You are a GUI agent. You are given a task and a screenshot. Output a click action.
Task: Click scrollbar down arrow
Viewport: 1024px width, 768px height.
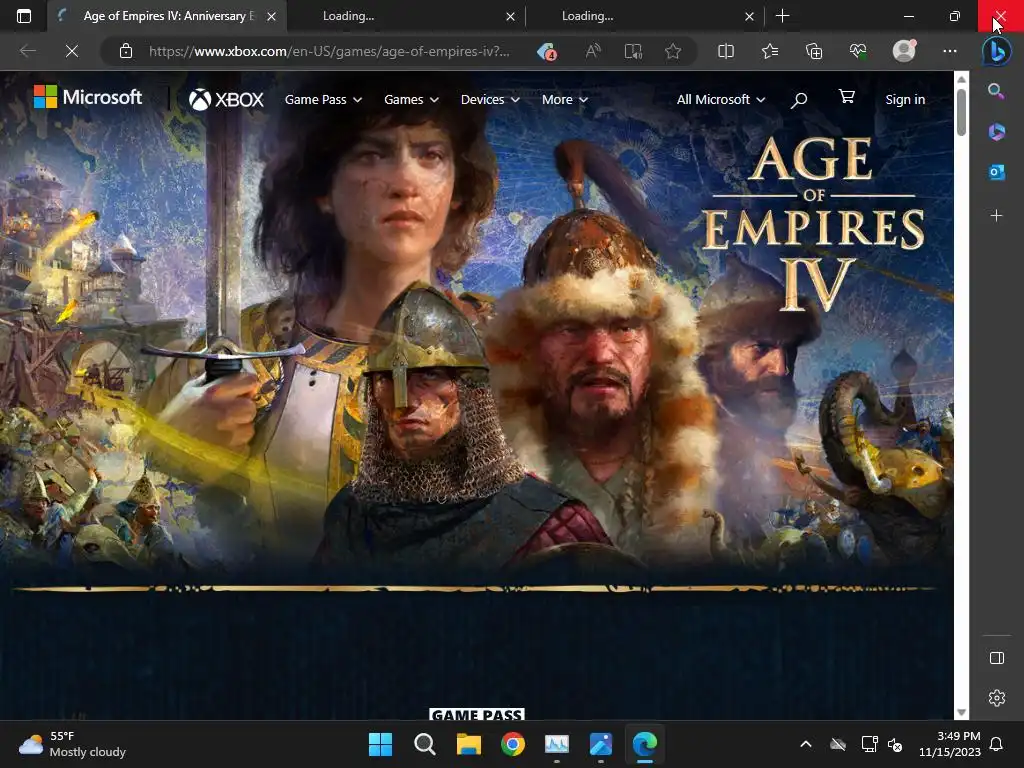(x=961, y=712)
